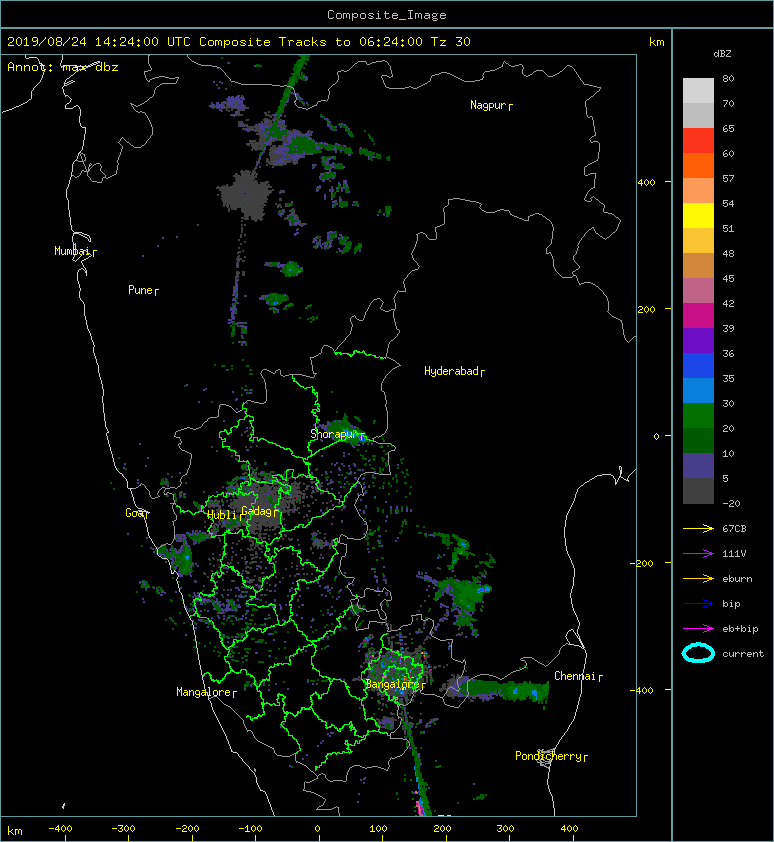Click the yellow eburn arrow legend icon
774x842 pixels.
point(698,579)
